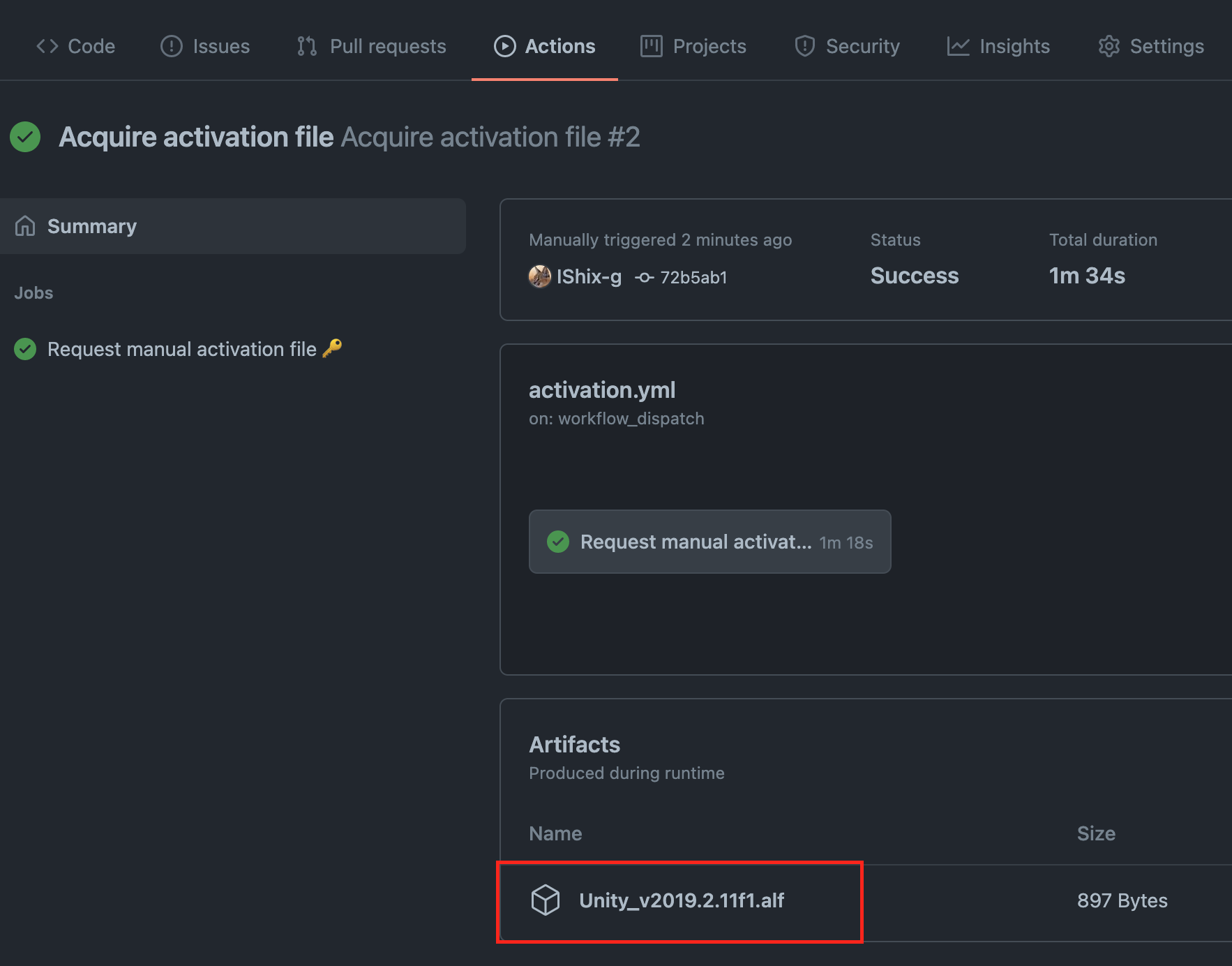Navigate to the Security tab
This screenshot has height=966, width=1232.
click(x=847, y=46)
